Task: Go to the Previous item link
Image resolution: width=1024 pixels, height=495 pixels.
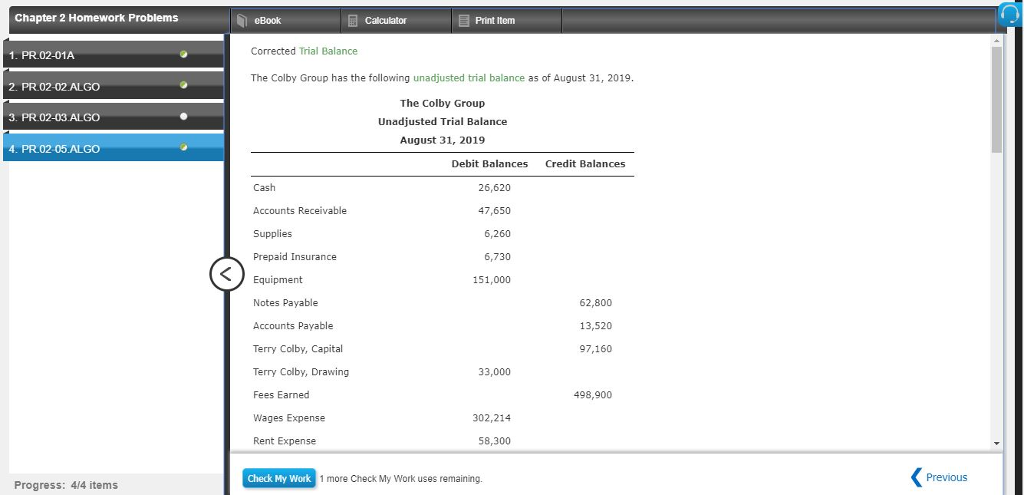Action: [946, 477]
